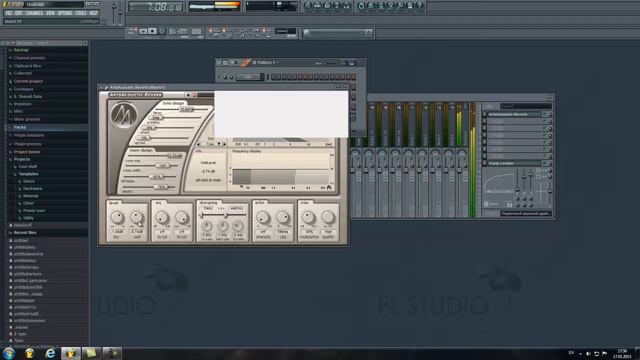The height and width of the screenshot is (360, 640).
Task: Open the Utility templates folder
Action: tap(28, 218)
